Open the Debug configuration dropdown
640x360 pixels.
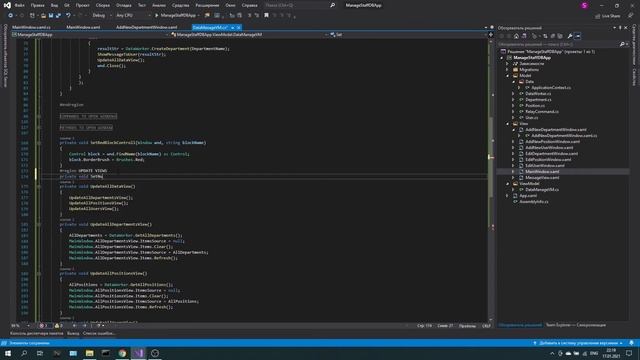pyautogui.click(x=102, y=16)
